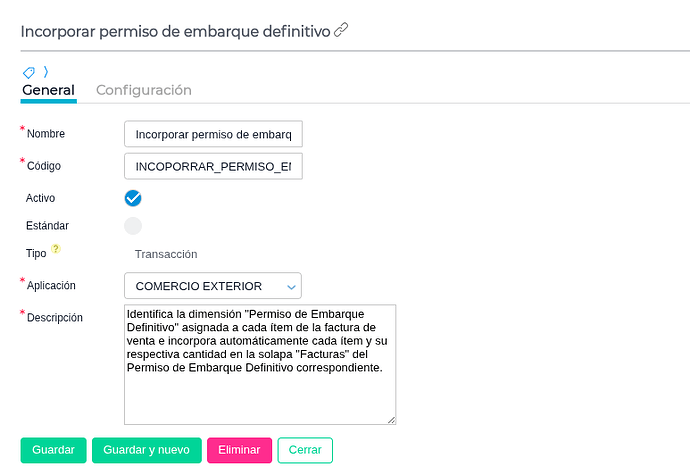Click the link icon beside the title
Image resolution: width=690 pixels, height=474 pixels.
coord(341,31)
